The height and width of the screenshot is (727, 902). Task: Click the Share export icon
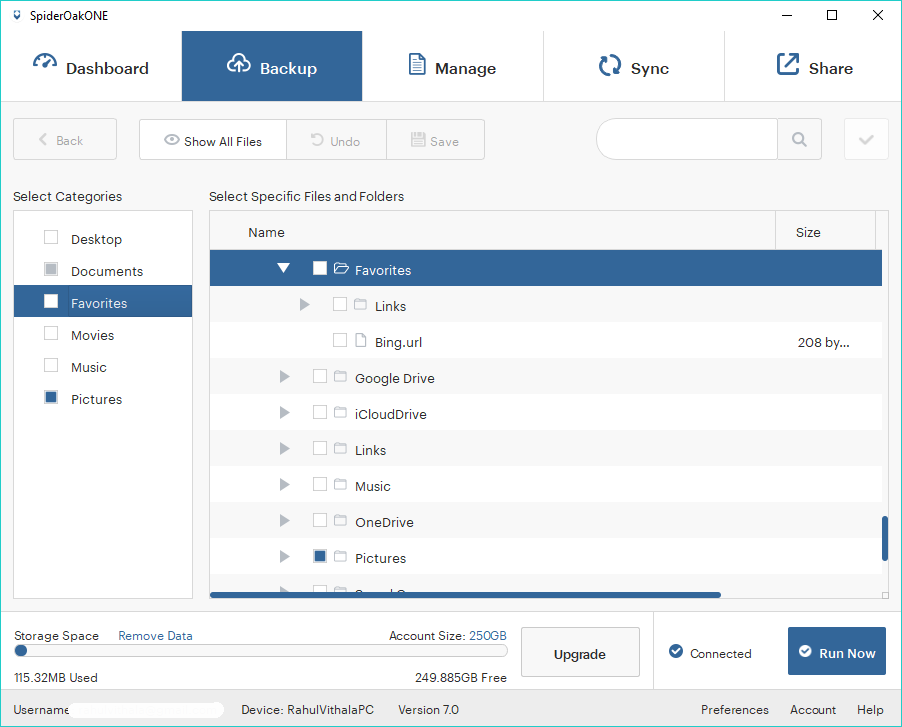tap(788, 64)
